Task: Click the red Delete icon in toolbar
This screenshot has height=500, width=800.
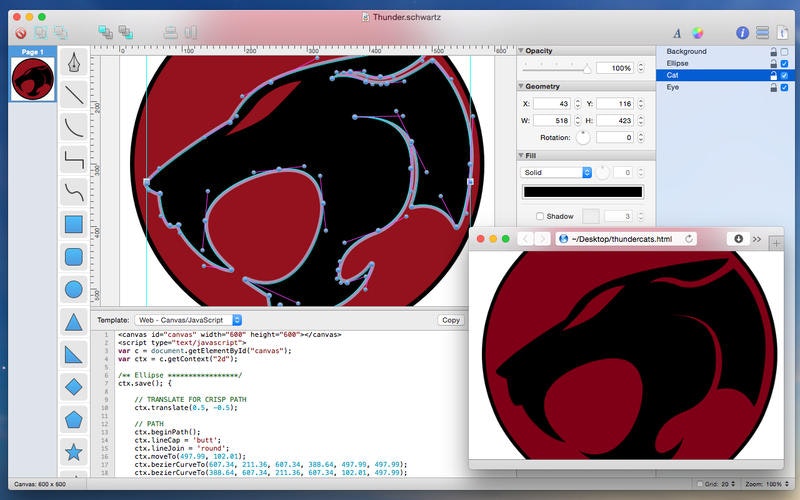Action: click(21, 34)
